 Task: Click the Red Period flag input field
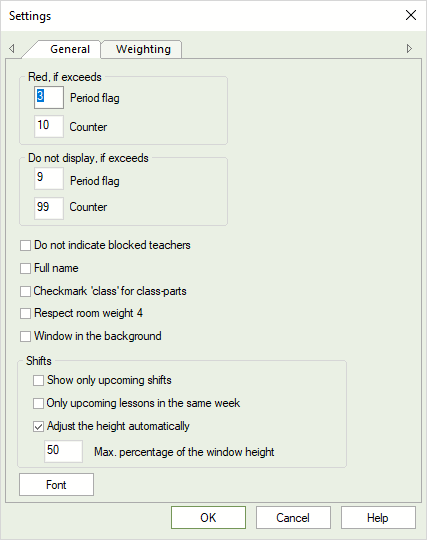tap(49, 97)
